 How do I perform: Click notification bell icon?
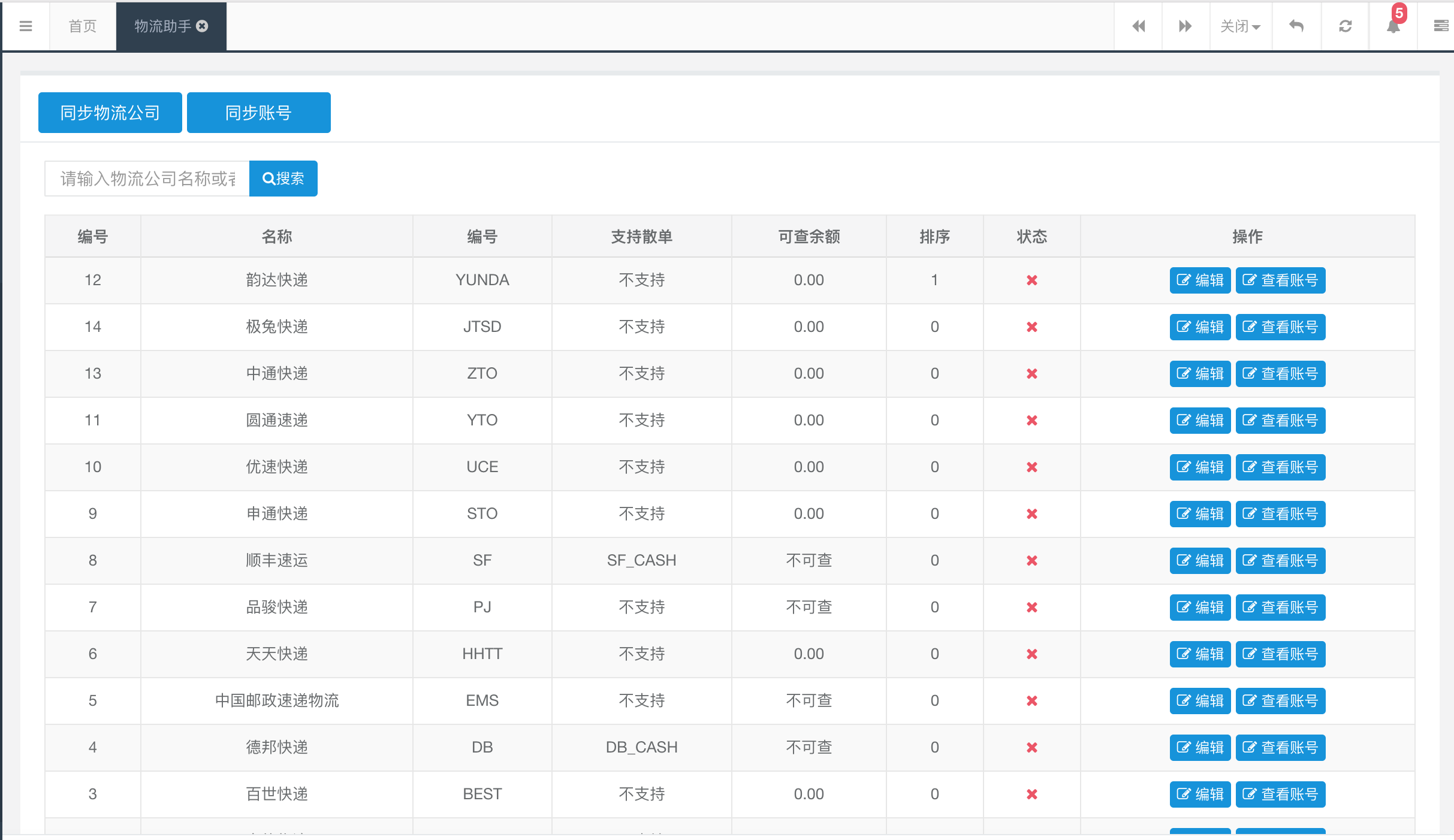[x=1393, y=26]
